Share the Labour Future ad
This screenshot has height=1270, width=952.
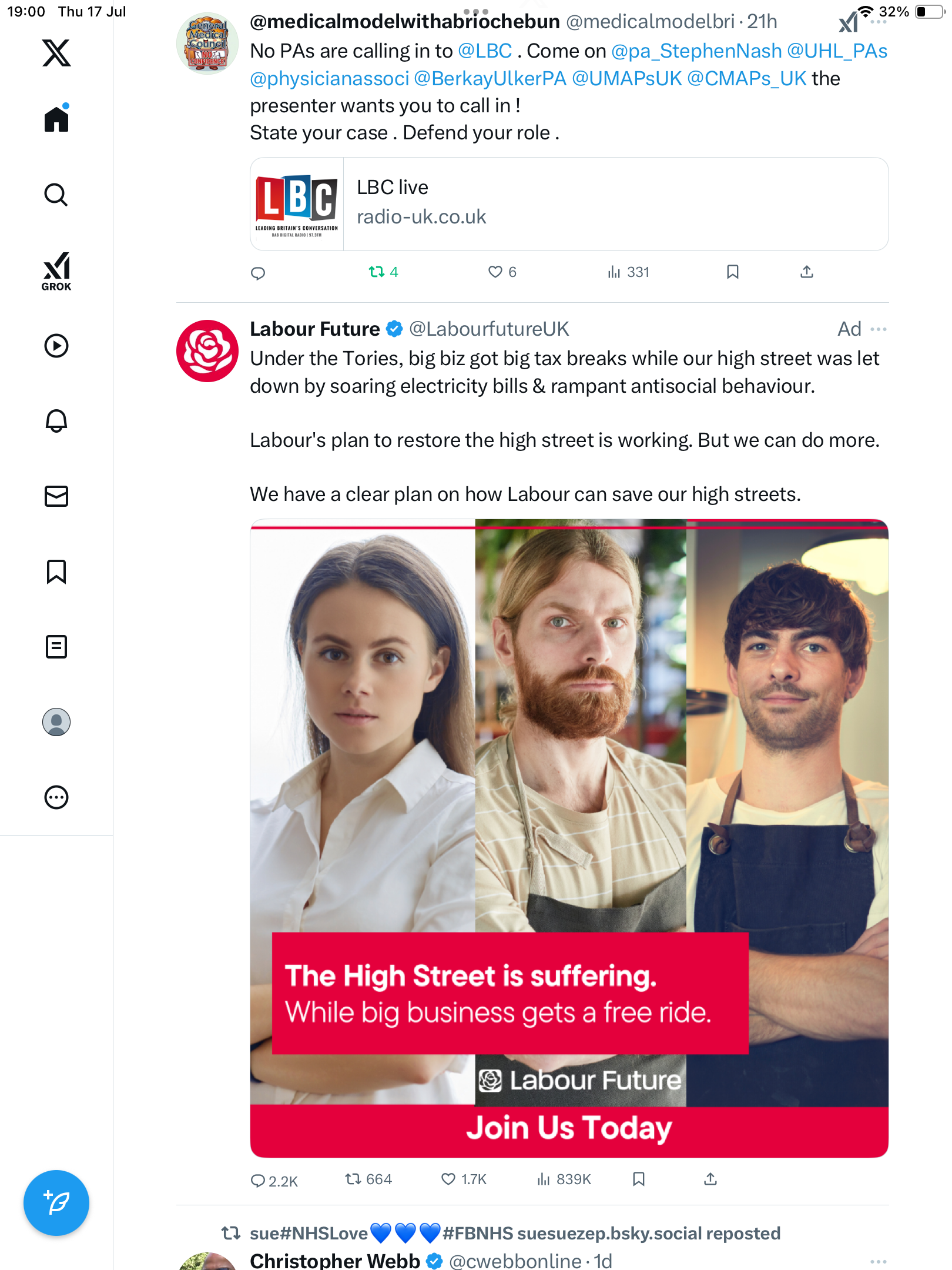(710, 1179)
